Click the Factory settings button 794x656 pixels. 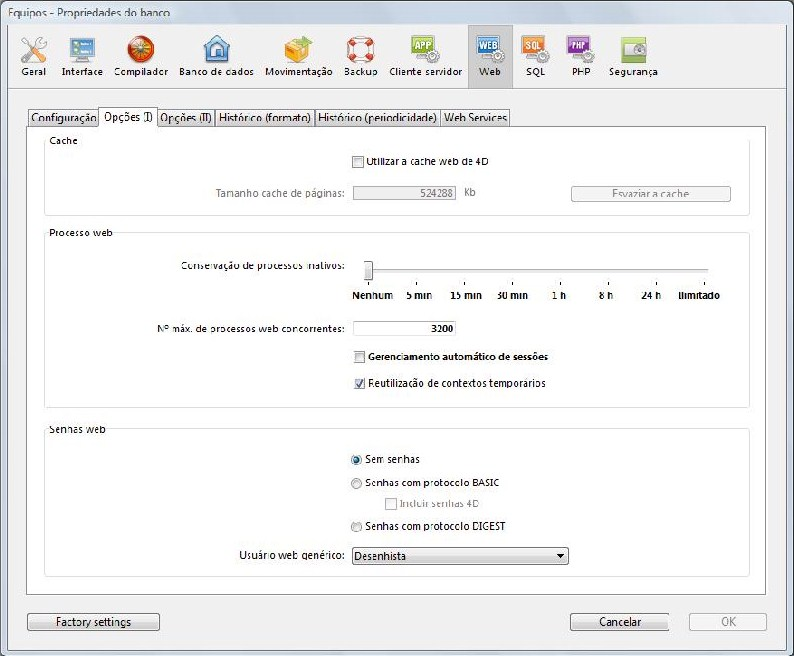(x=93, y=622)
